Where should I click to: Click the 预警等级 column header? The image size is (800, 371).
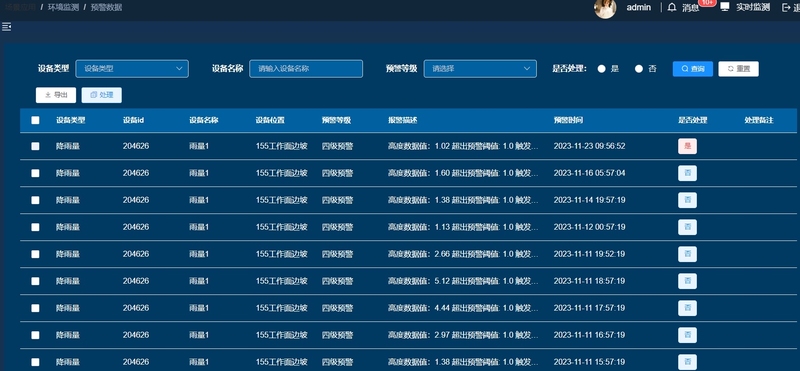[336, 120]
